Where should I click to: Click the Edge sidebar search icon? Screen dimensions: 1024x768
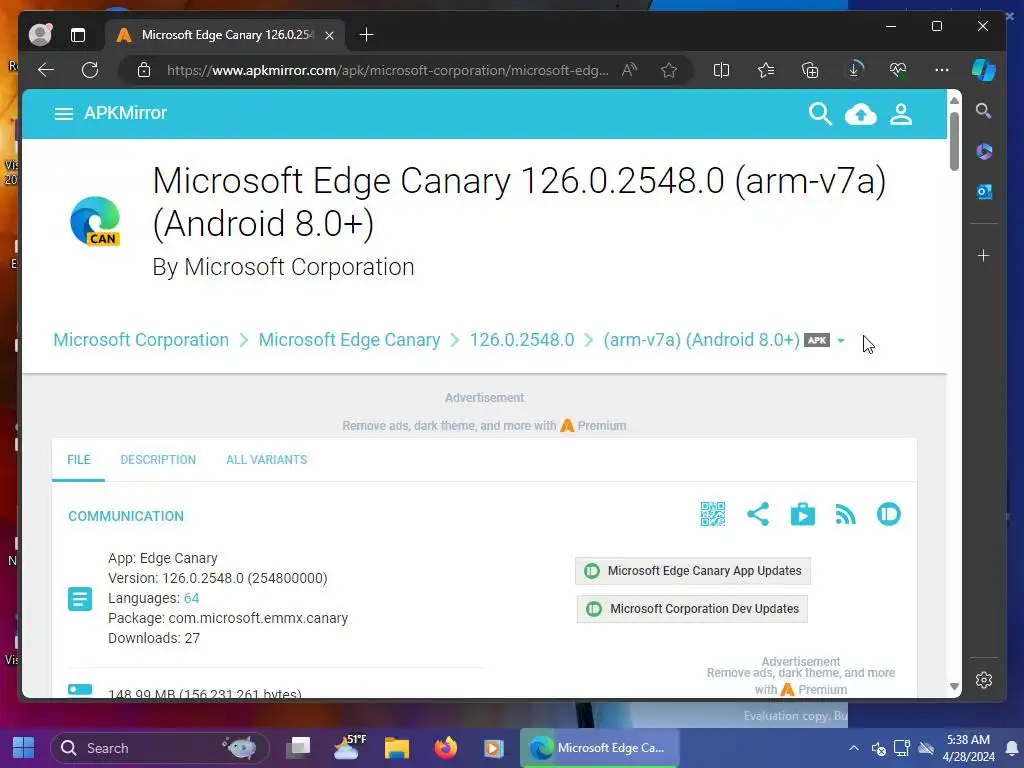pos(984,111)
